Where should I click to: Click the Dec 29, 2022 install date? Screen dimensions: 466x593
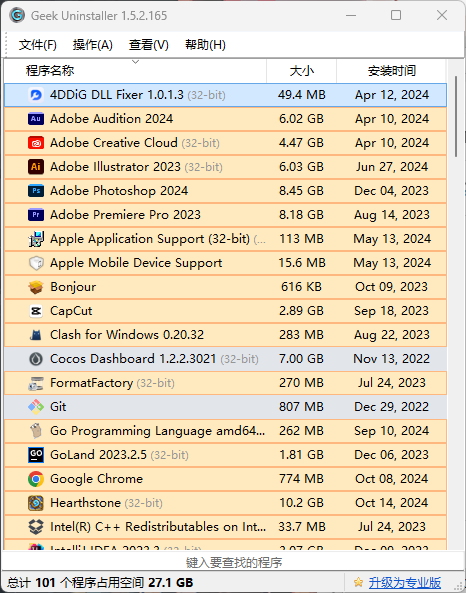(x=392, y=407)
